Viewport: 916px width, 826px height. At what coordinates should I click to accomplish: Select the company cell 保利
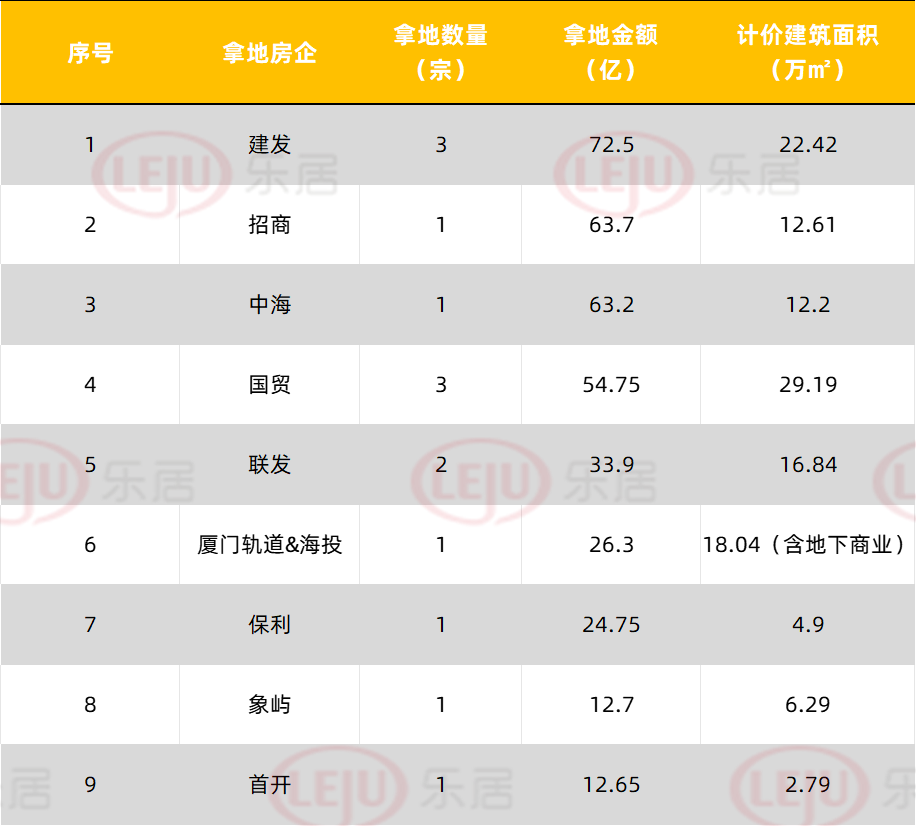click(269, 624)
